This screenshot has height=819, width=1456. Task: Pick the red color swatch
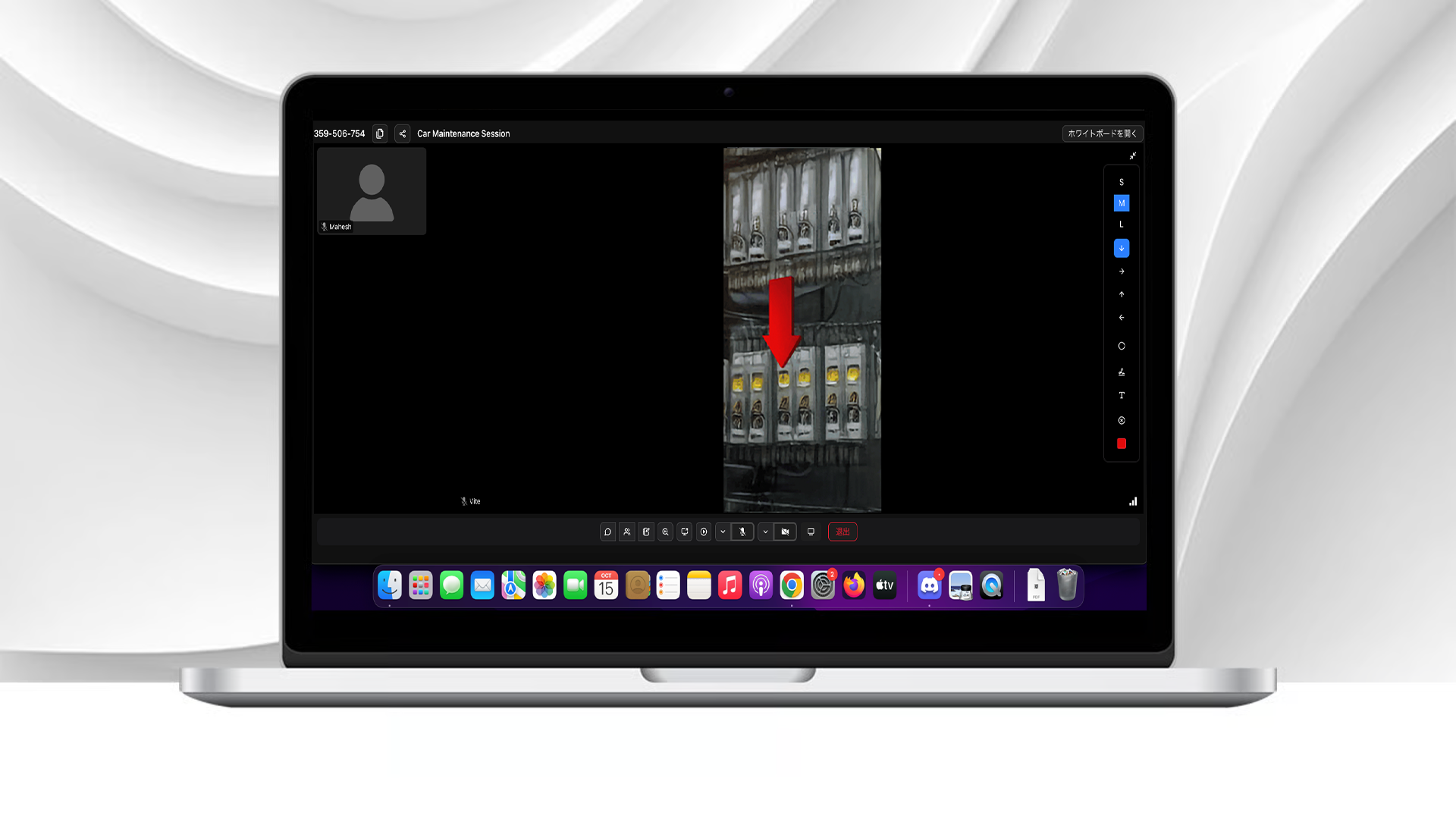tap(1122, 444)
